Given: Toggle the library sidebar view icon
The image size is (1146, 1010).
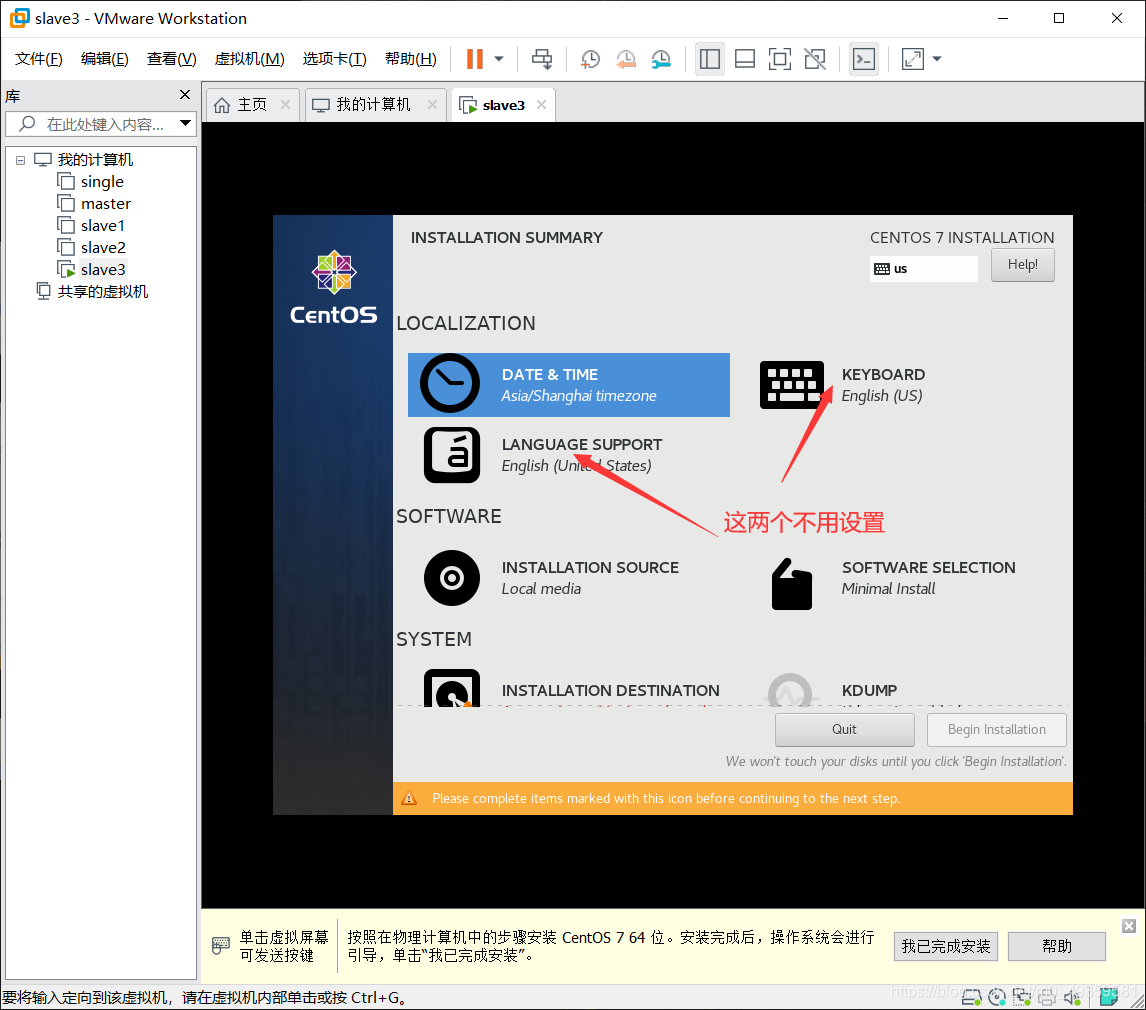Looking at the screenshot, I should [710, 59].
